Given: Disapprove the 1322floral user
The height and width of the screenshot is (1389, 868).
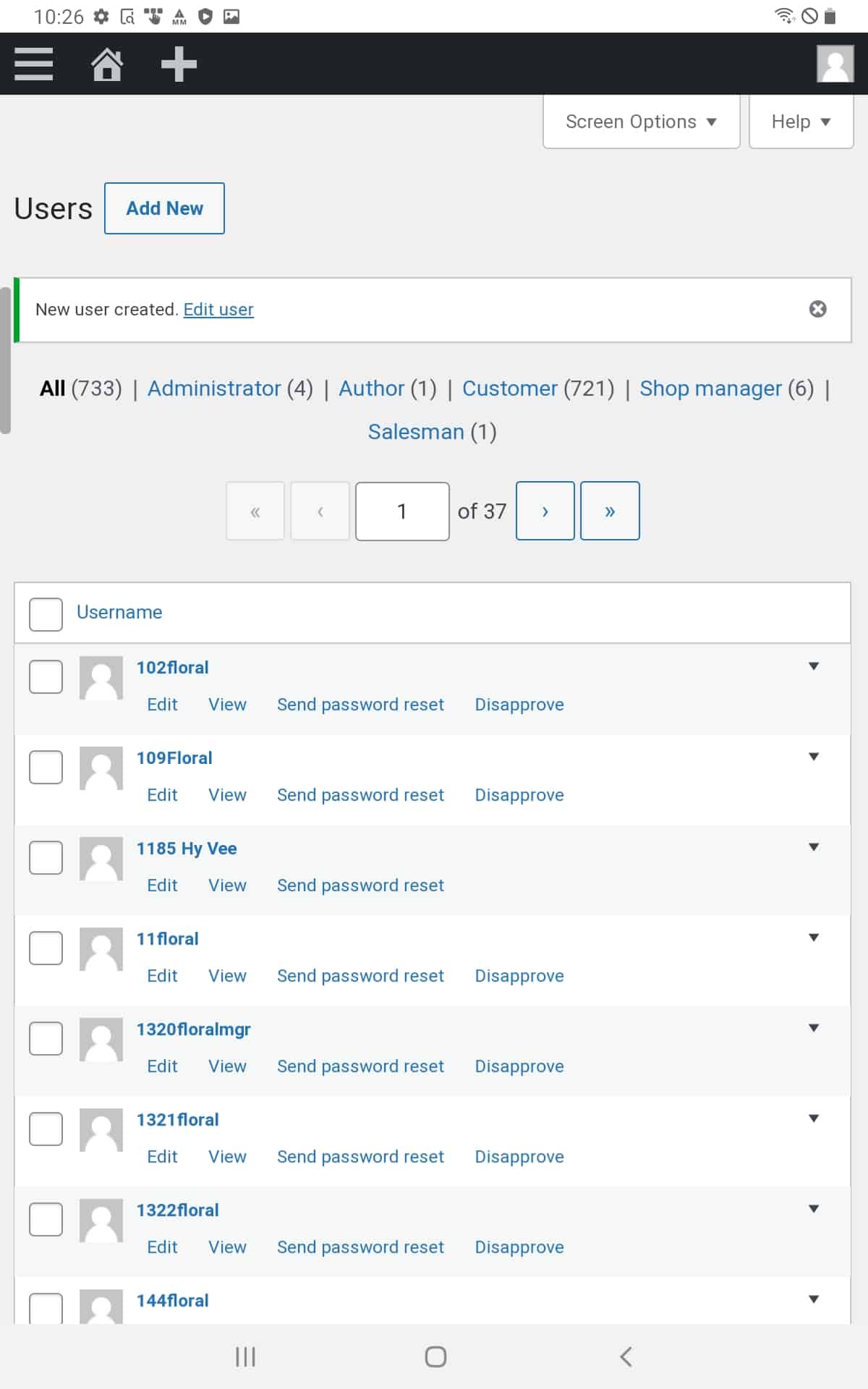Looking at the screenshot, I should click(519, 1247).
